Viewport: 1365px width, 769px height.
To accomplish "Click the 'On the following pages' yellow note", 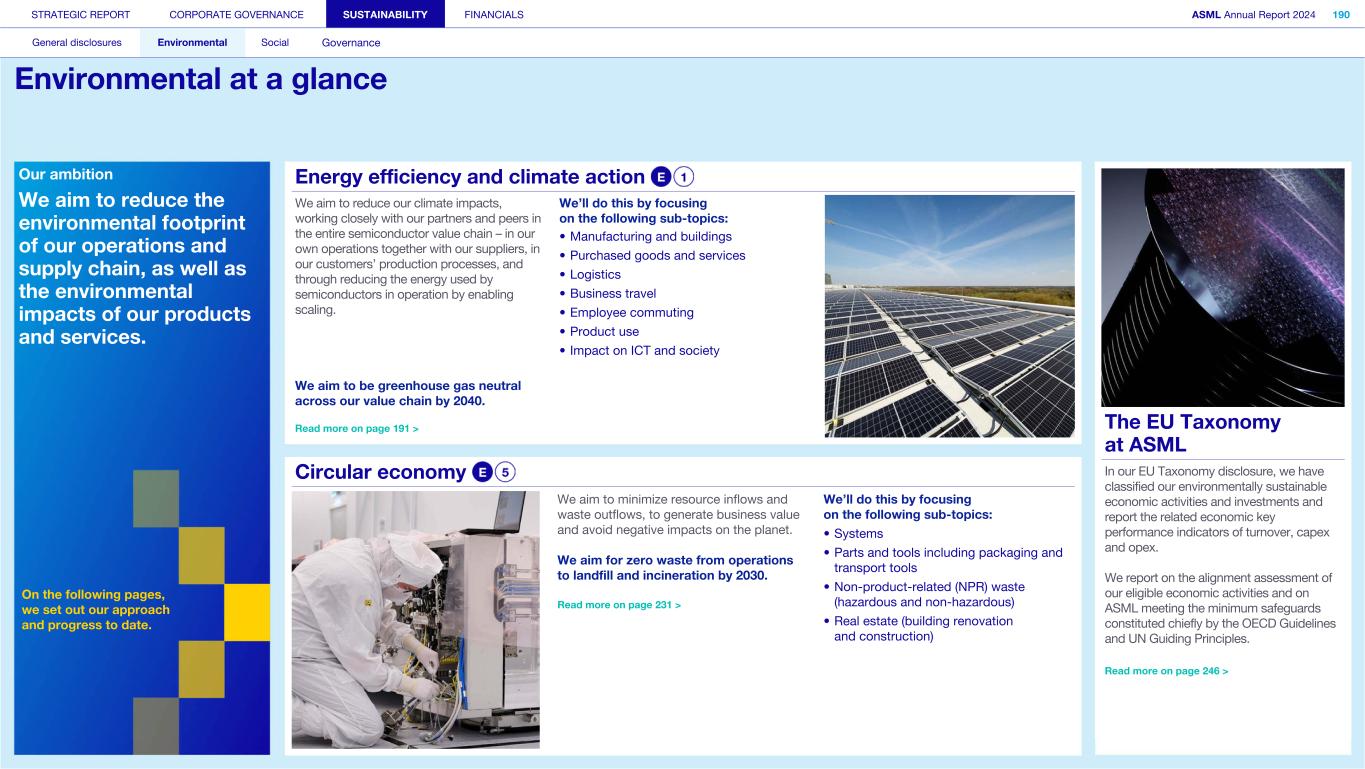I will 96,610.
